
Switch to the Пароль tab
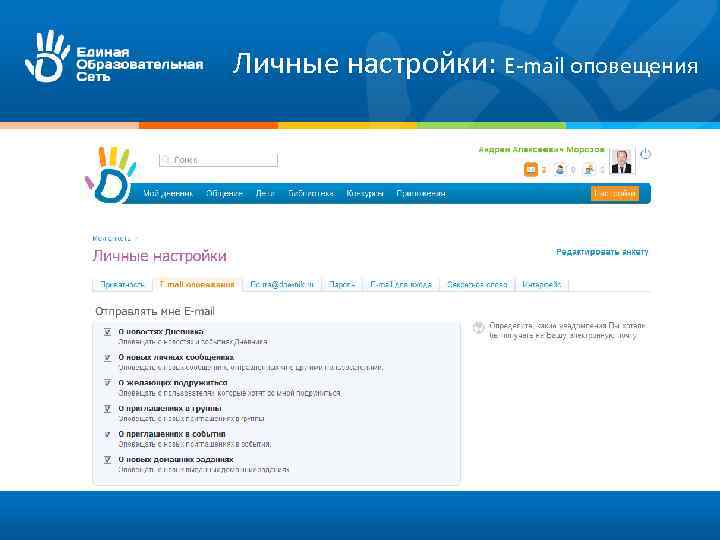pos(342,285)
